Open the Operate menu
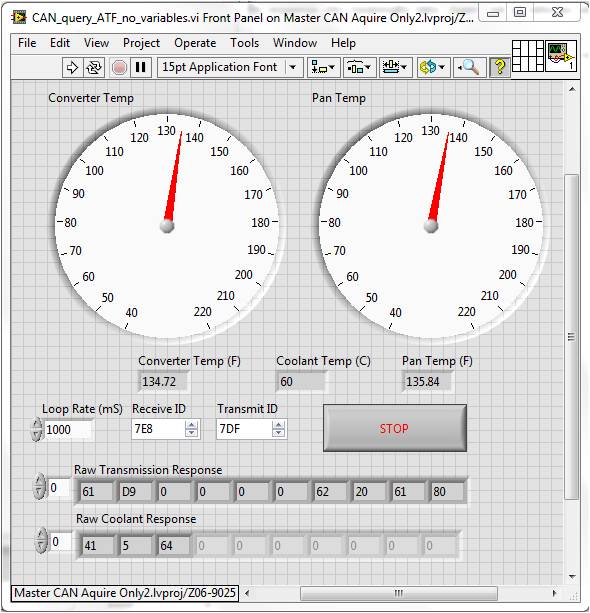 coord(195,43)
